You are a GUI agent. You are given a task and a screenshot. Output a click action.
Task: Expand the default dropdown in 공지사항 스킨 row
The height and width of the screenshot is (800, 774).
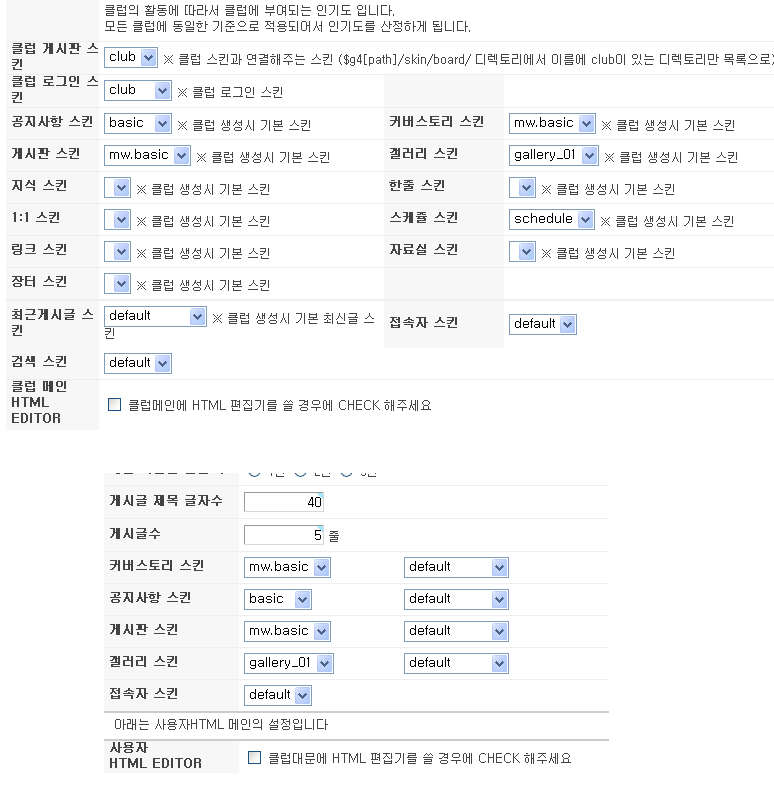[x=456, y=599]
